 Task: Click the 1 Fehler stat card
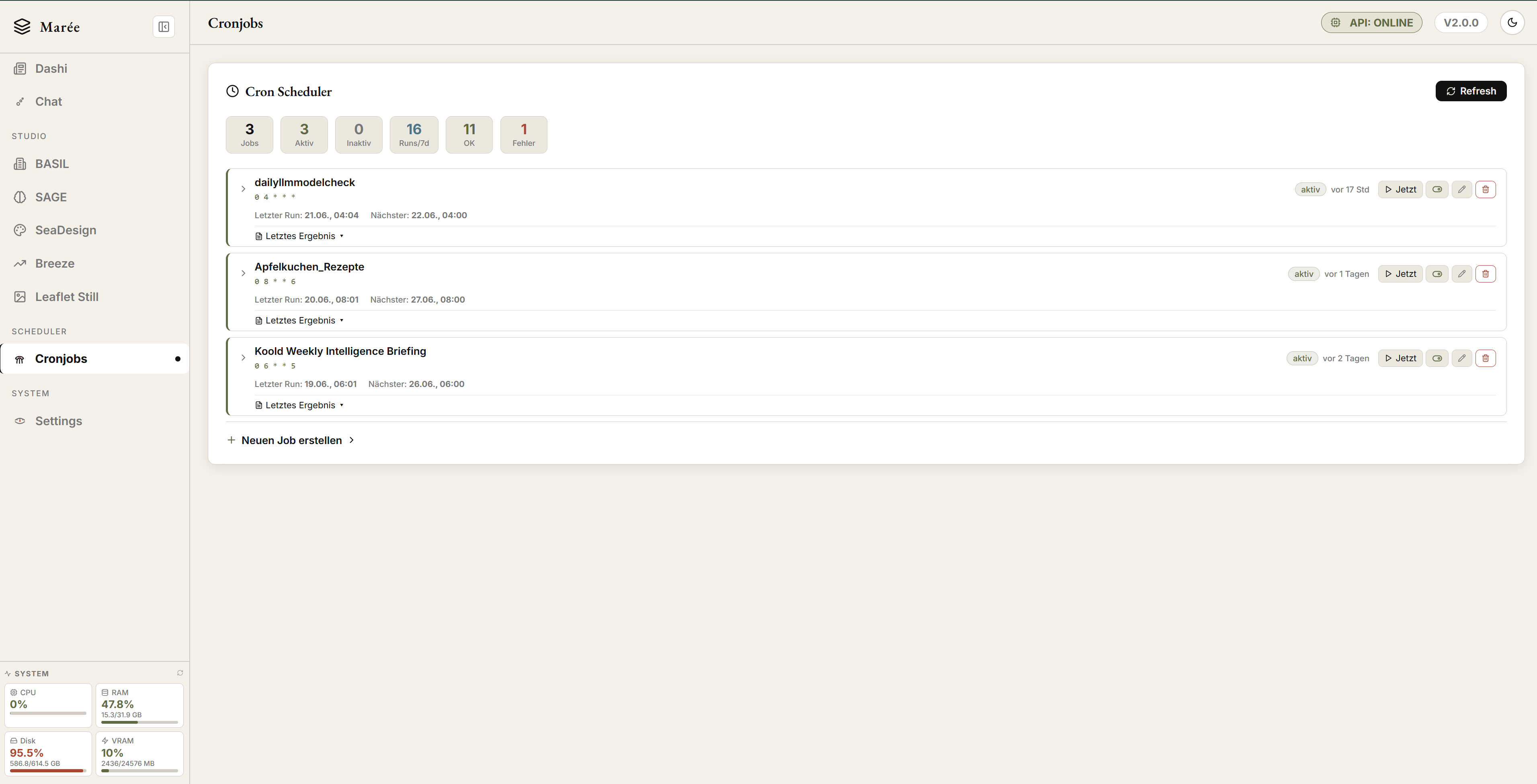tap(524, 135)
